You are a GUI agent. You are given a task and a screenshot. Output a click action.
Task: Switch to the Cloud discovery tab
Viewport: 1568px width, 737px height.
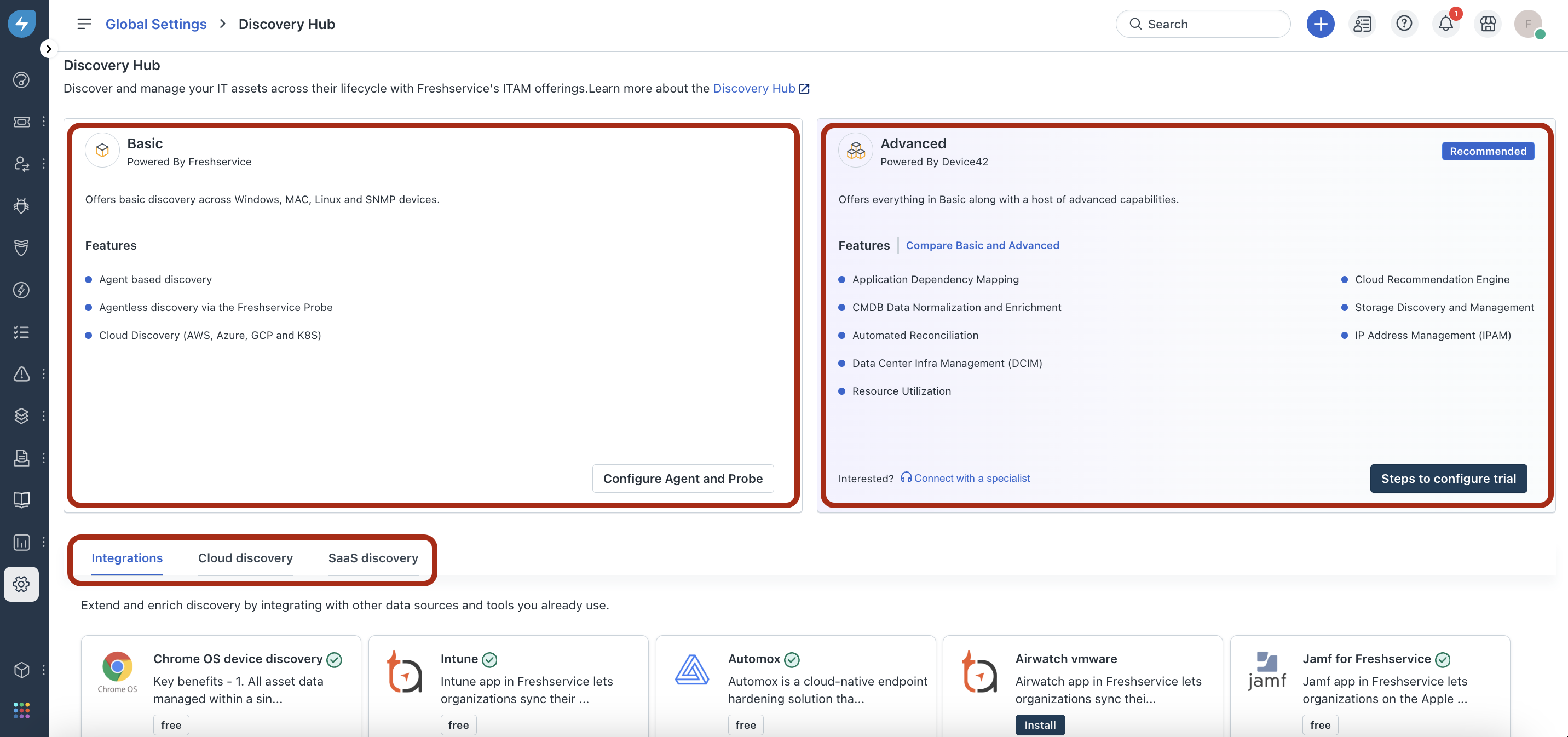point(245,558)
